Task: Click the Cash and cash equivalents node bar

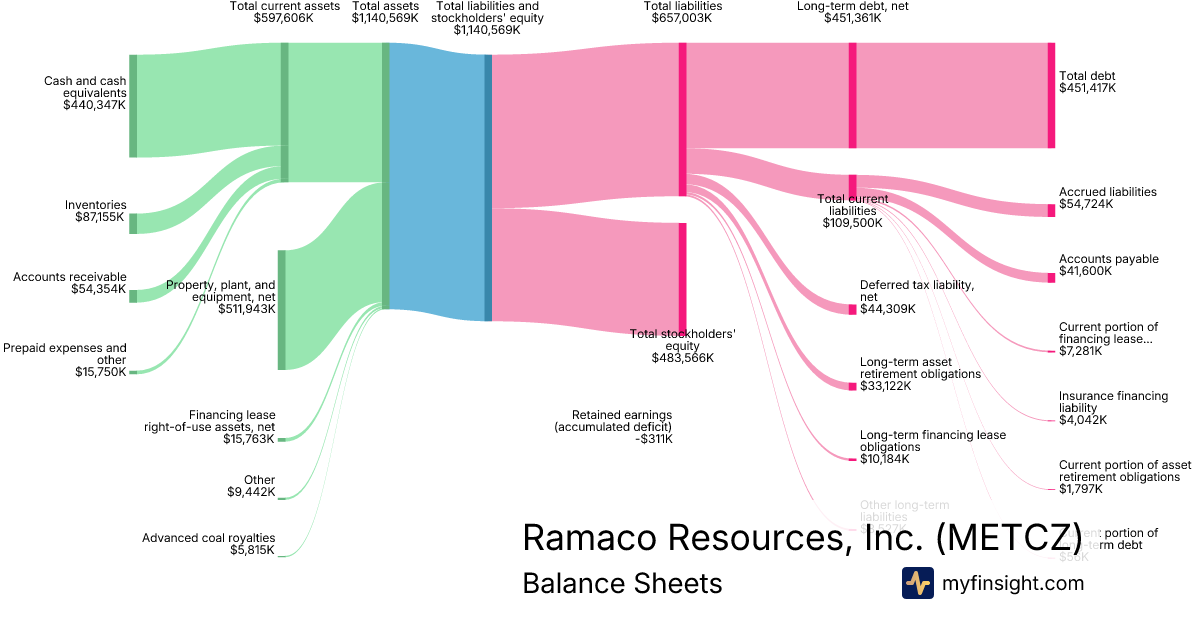Action: coord(133,106)
